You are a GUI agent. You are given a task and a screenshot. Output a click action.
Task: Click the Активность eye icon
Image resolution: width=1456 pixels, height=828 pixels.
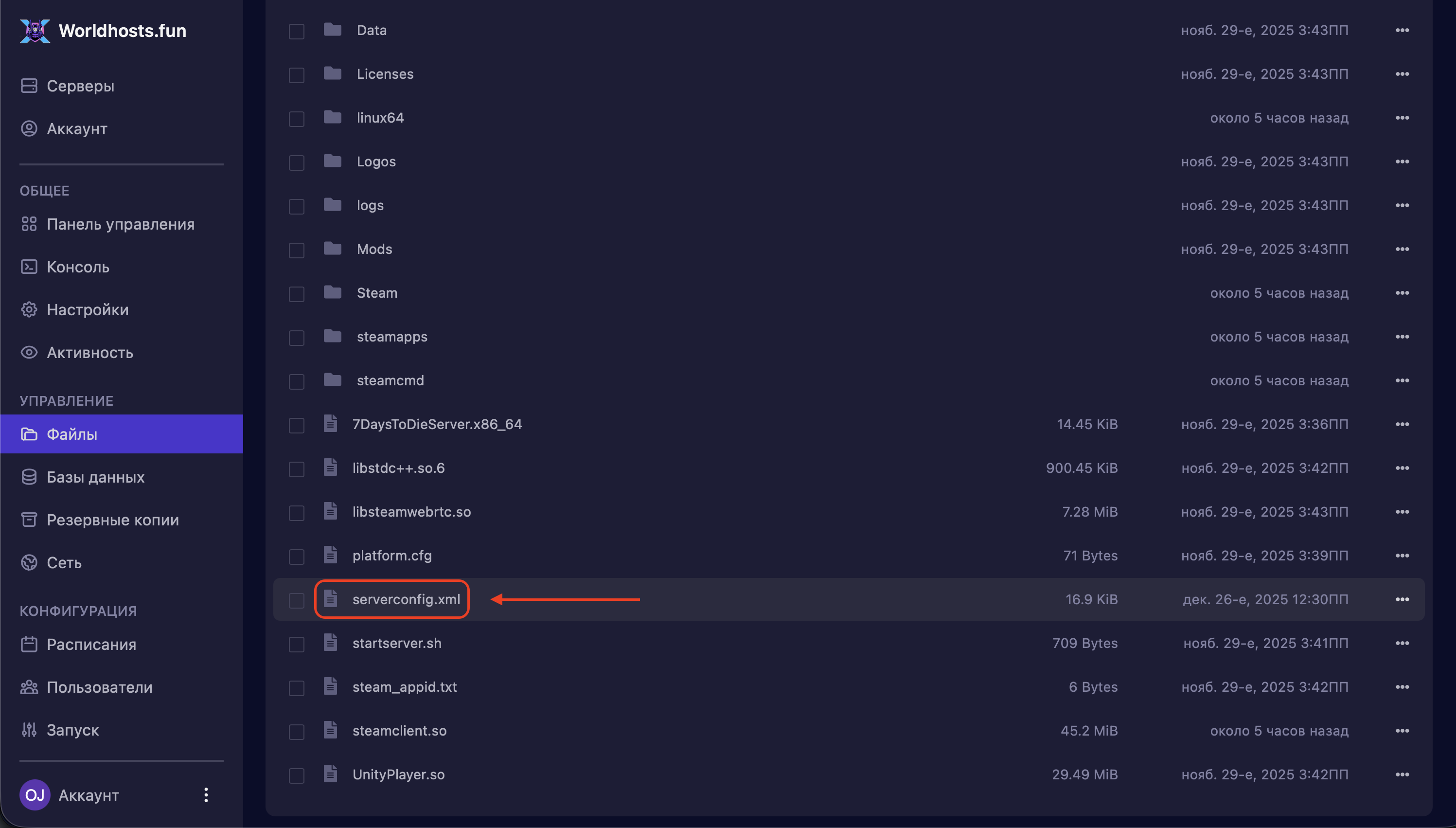point(29,353)
